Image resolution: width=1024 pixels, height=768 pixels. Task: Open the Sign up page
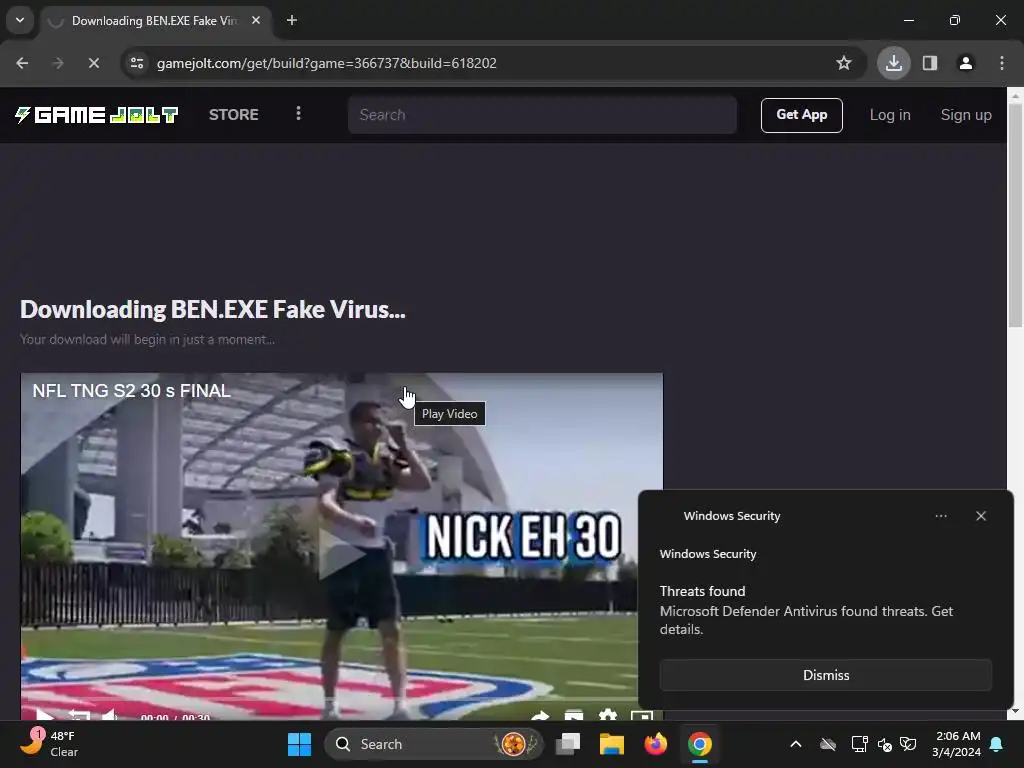coord(966,115)
